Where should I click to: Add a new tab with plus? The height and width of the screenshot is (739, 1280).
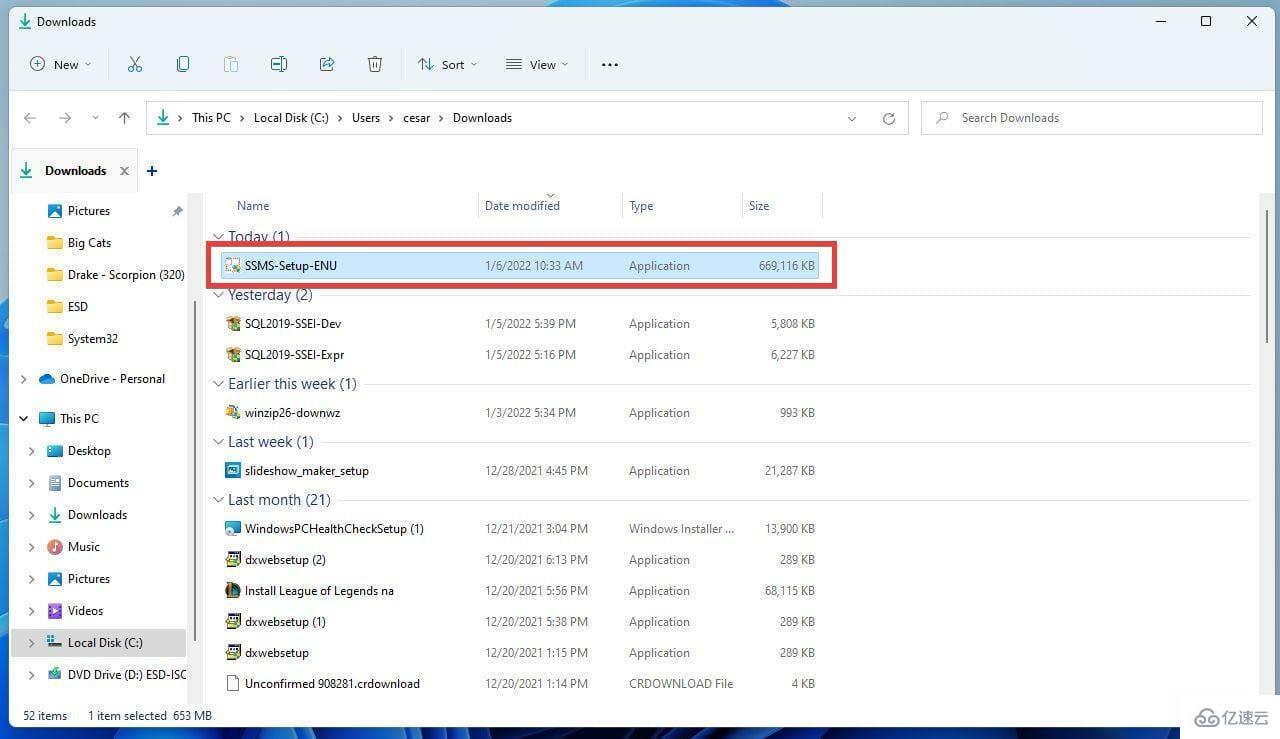tap(152, 171)
